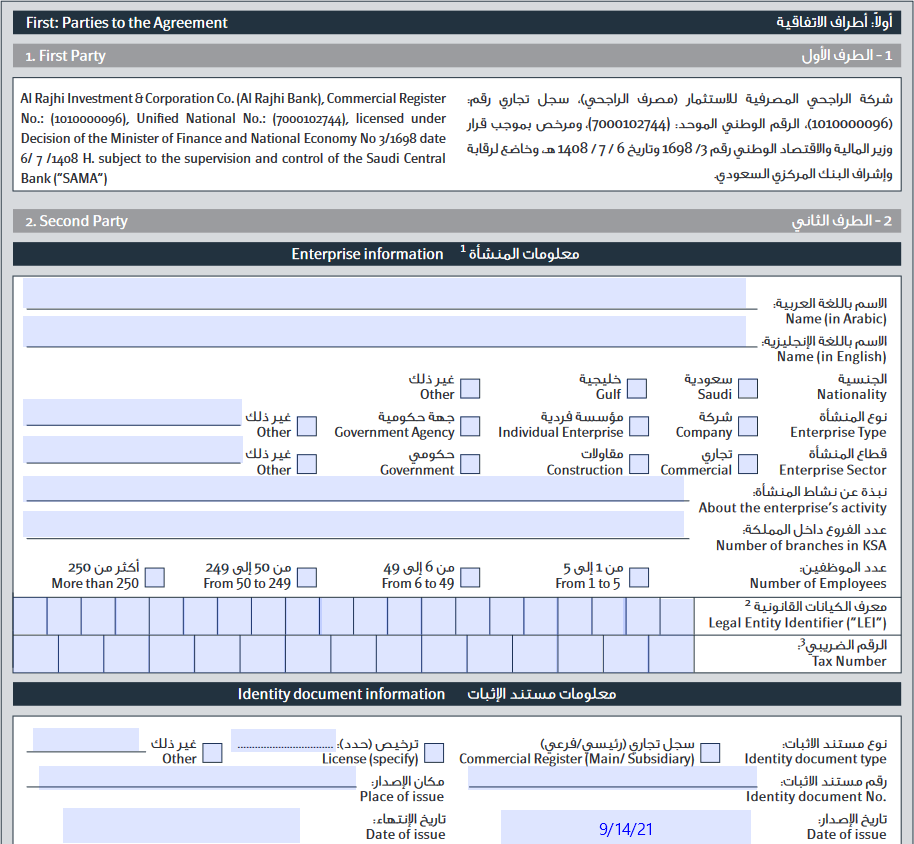Click the Name (in English) field

click(x=385, y=332)
